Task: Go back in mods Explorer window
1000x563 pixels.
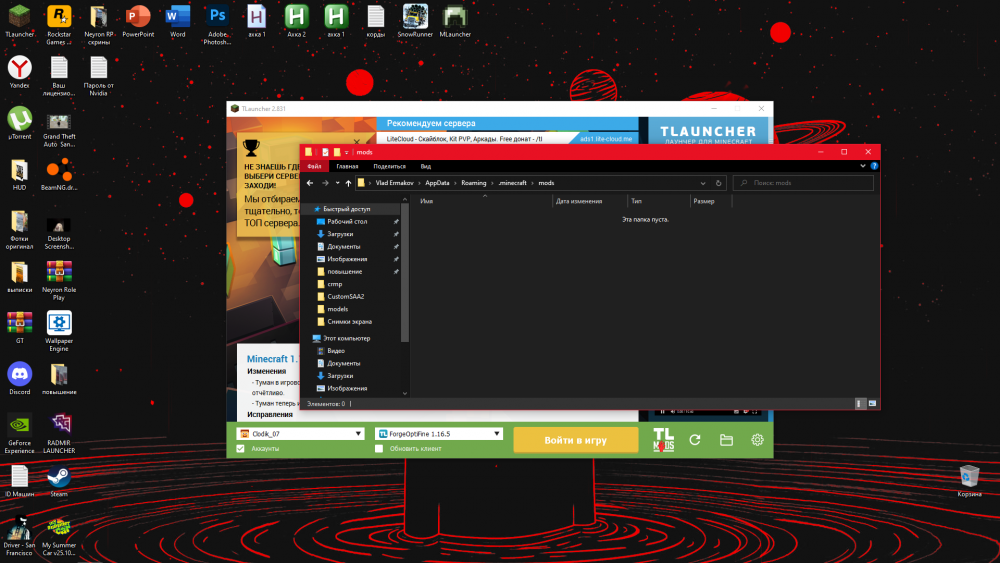Action: click(x=310, y=183)
